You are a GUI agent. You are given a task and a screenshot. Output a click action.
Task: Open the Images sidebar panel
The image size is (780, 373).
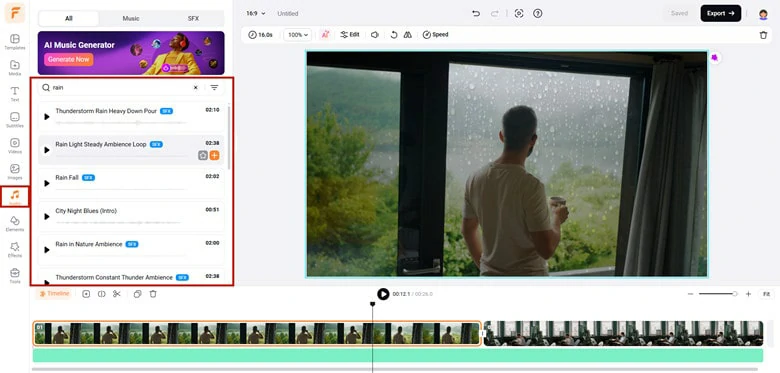click(15, 172)
